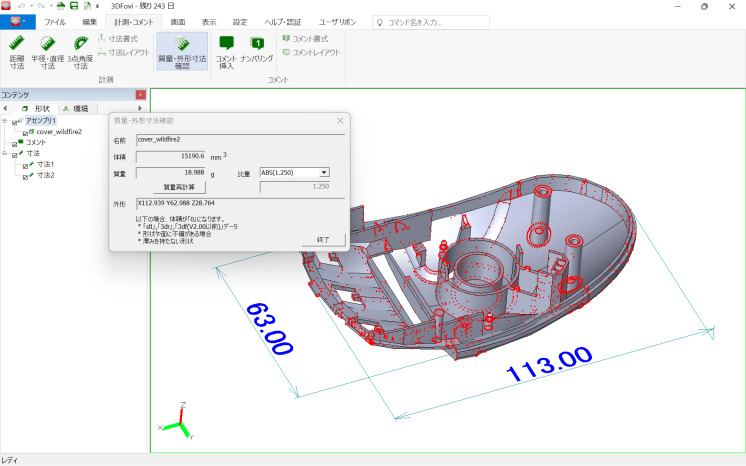Select the 半径・直径寸法 radius measurement tool

click(x=48, y=52)
